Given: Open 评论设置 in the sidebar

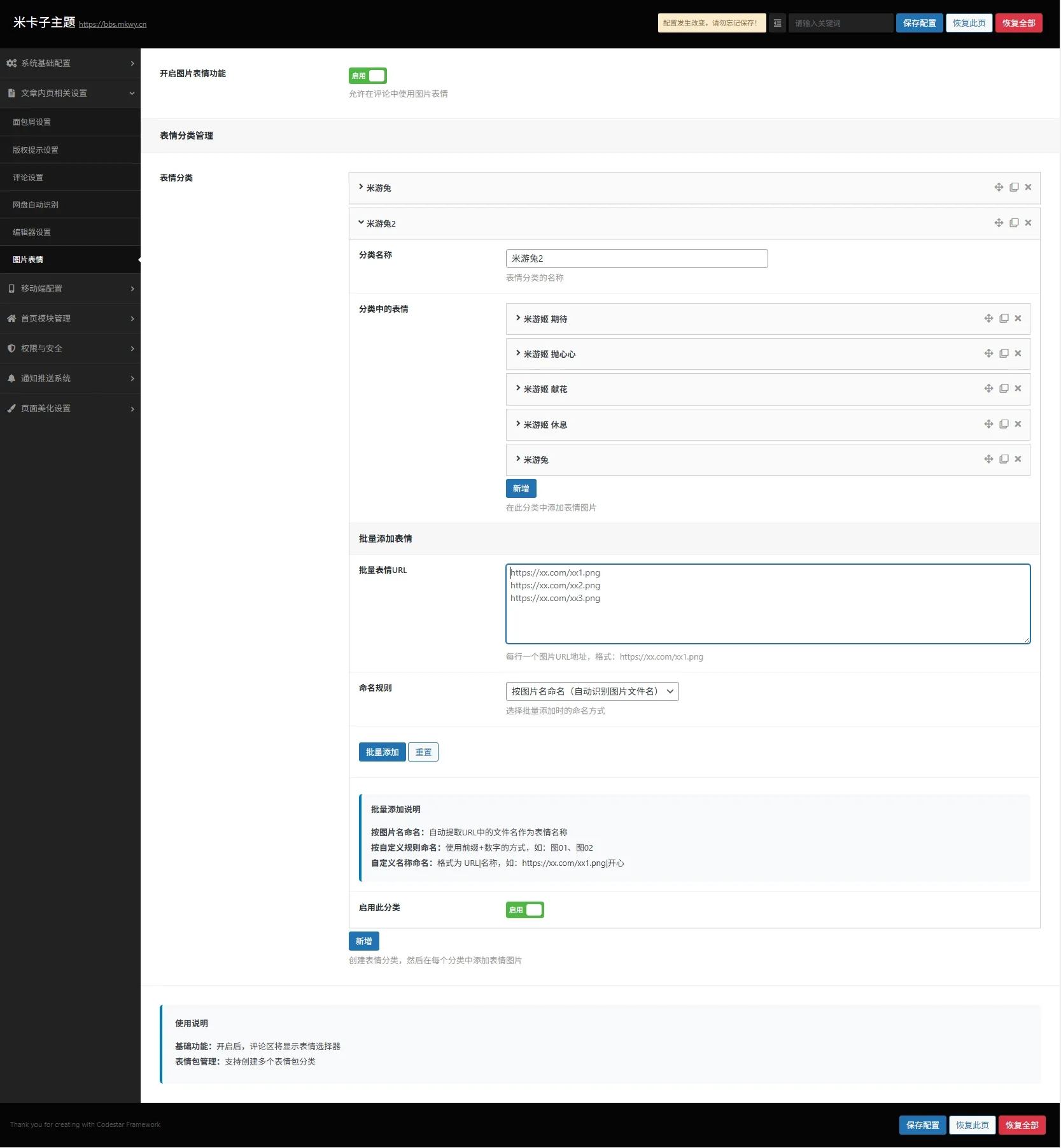Looking at the screenshot, I should click(x=28, y=178).
